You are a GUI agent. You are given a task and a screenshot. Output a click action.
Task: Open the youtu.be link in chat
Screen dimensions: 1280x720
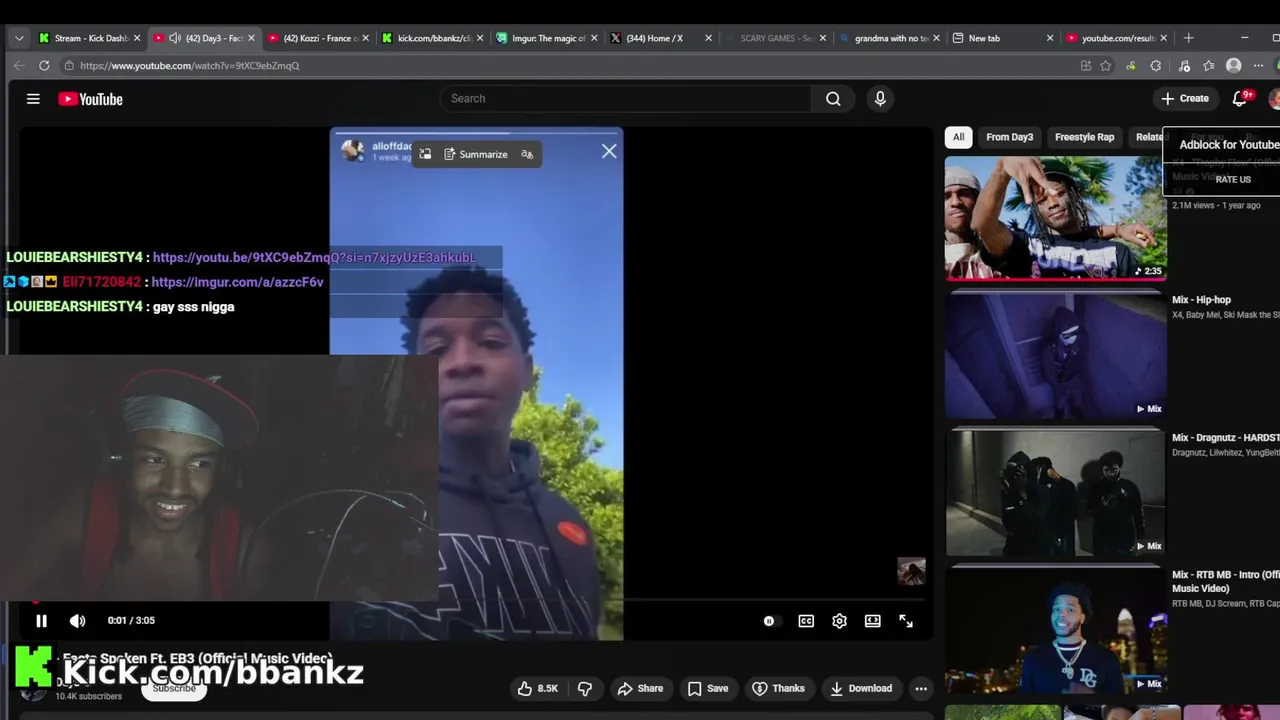pyautogui.click(x=314, y=257)
